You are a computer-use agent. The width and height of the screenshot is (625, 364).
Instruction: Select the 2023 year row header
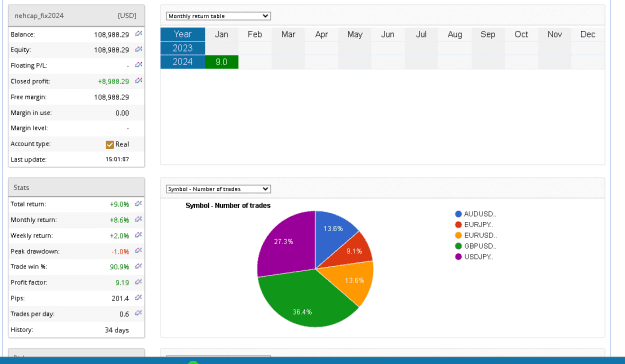[x=183, y=48]
